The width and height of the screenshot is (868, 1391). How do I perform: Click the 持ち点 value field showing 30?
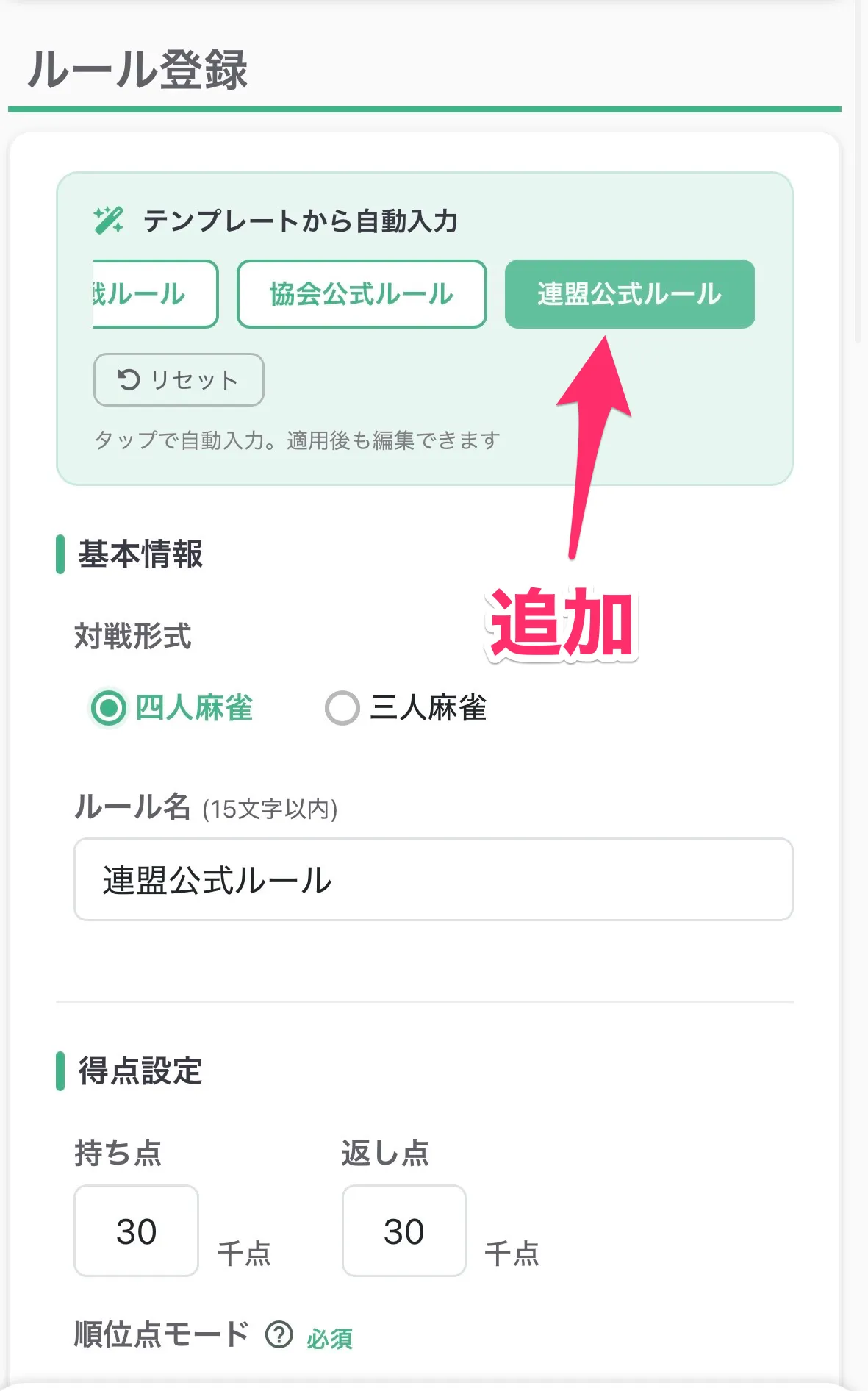point(135,1230)
